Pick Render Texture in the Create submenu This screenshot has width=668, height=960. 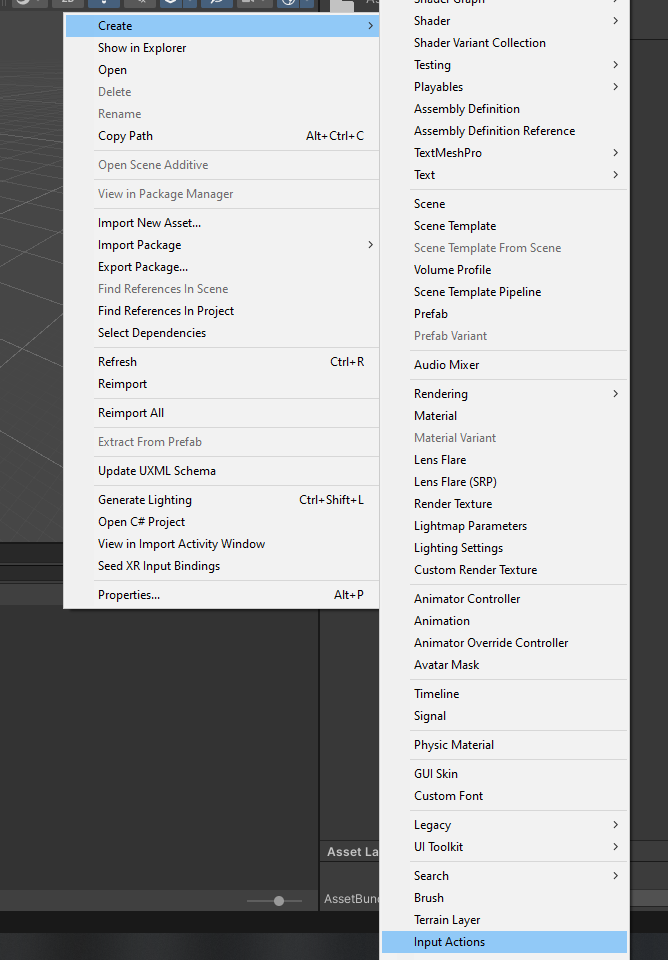coord(453,504)
